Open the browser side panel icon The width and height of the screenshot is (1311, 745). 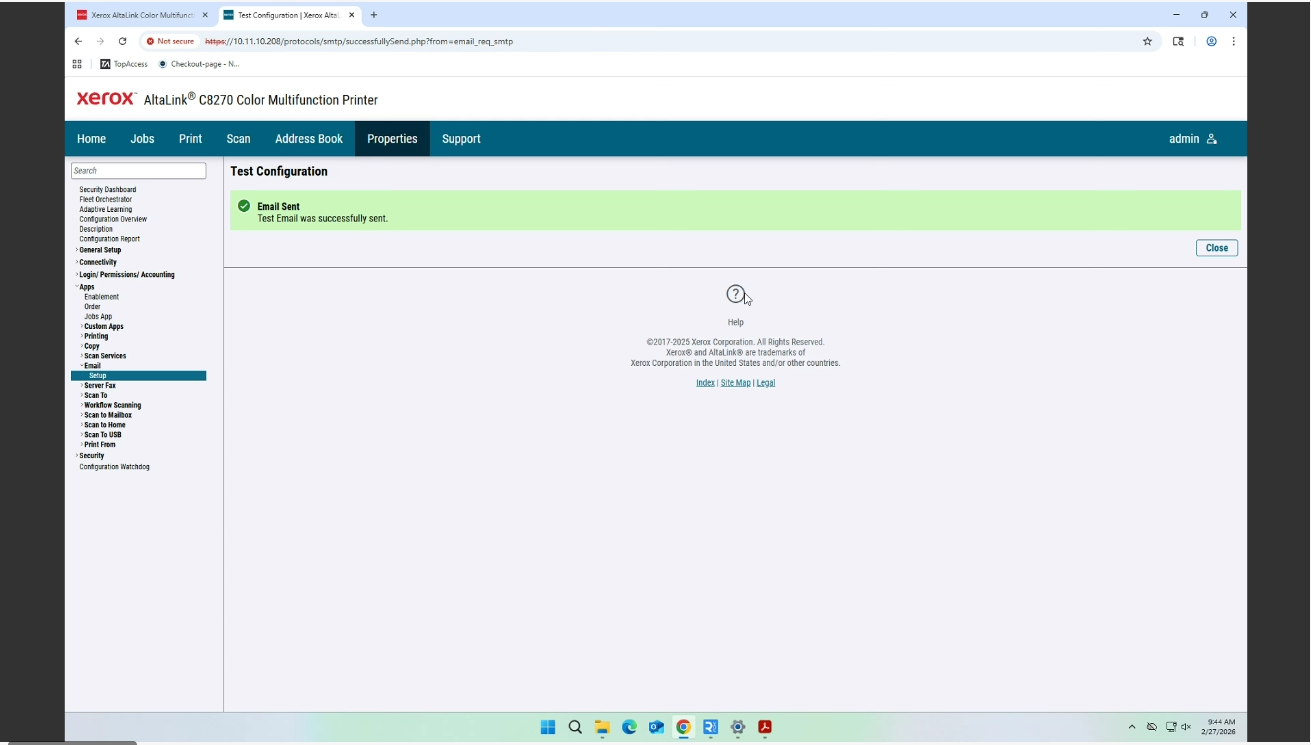[x=1178, y=41]
